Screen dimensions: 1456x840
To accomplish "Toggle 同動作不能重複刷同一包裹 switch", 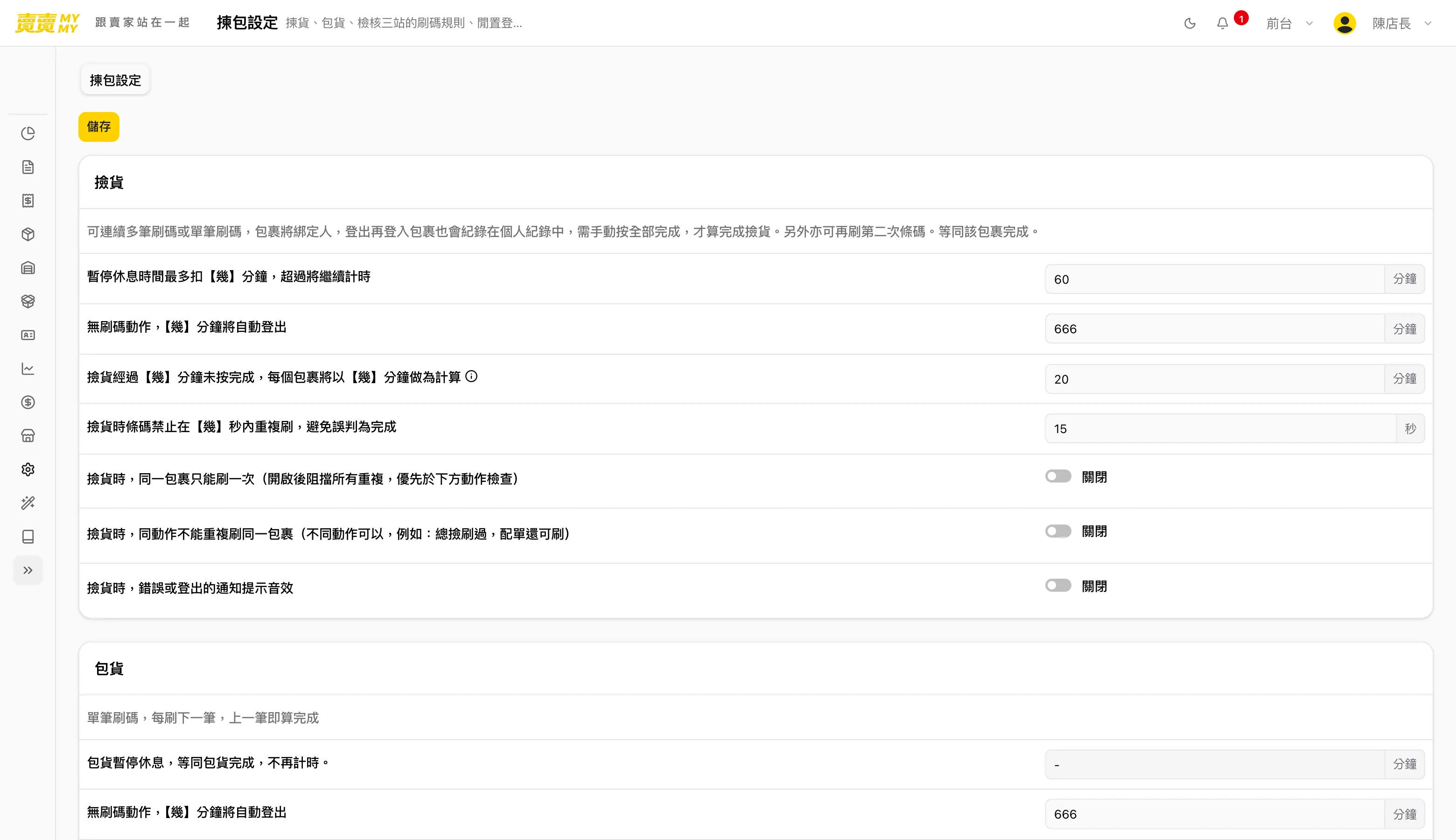I will (1058, 532).
